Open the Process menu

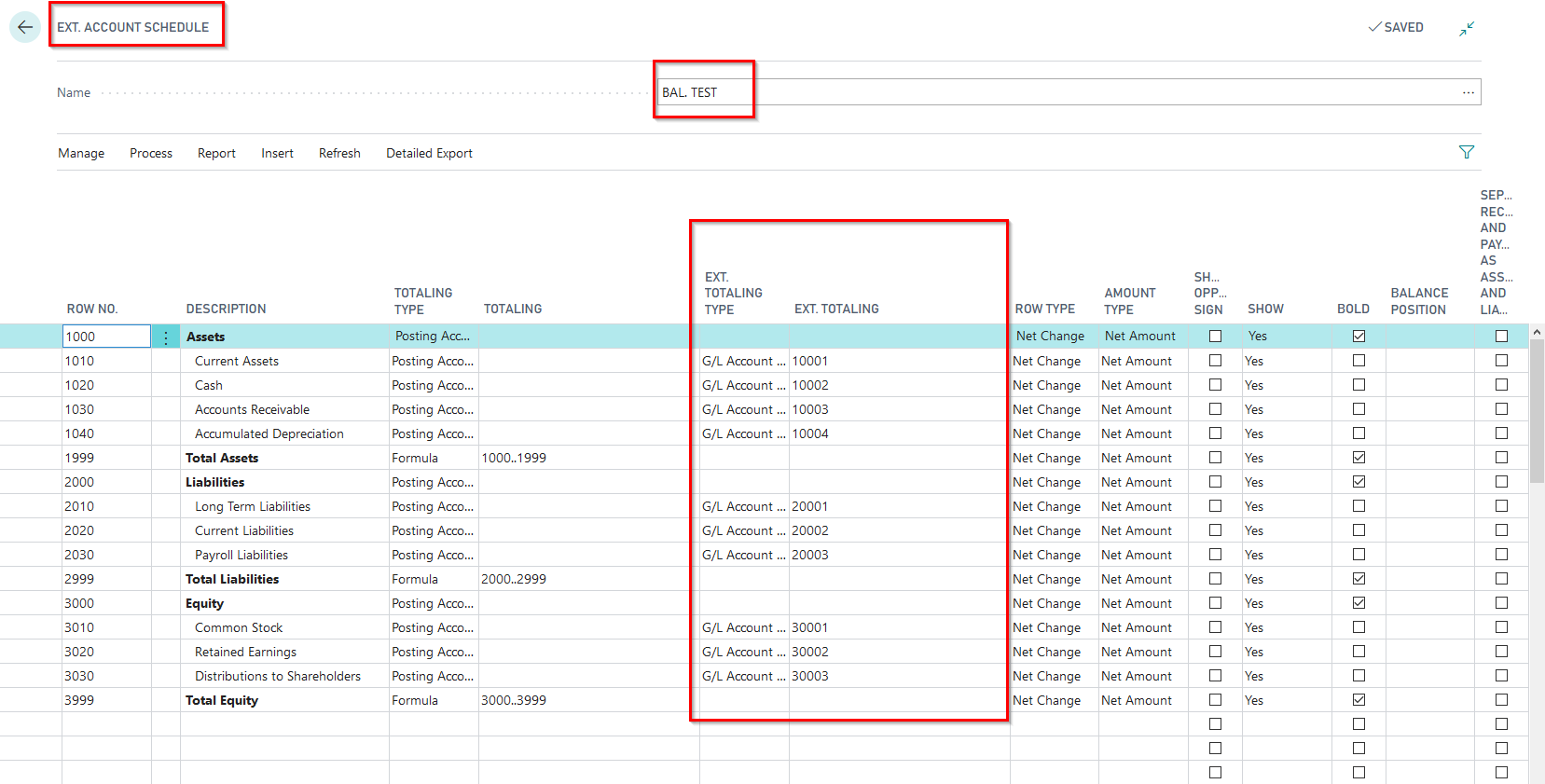[151, 153]
